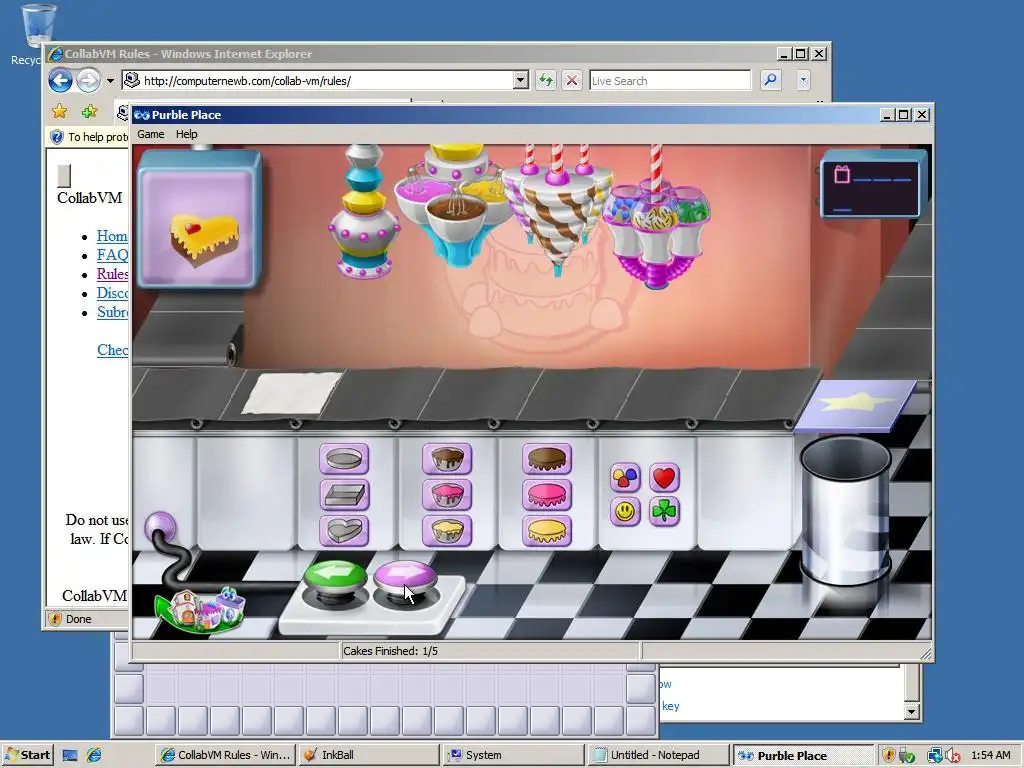1024x768 pixels.
Task: Pick the yellow icing
Action: 547,530
